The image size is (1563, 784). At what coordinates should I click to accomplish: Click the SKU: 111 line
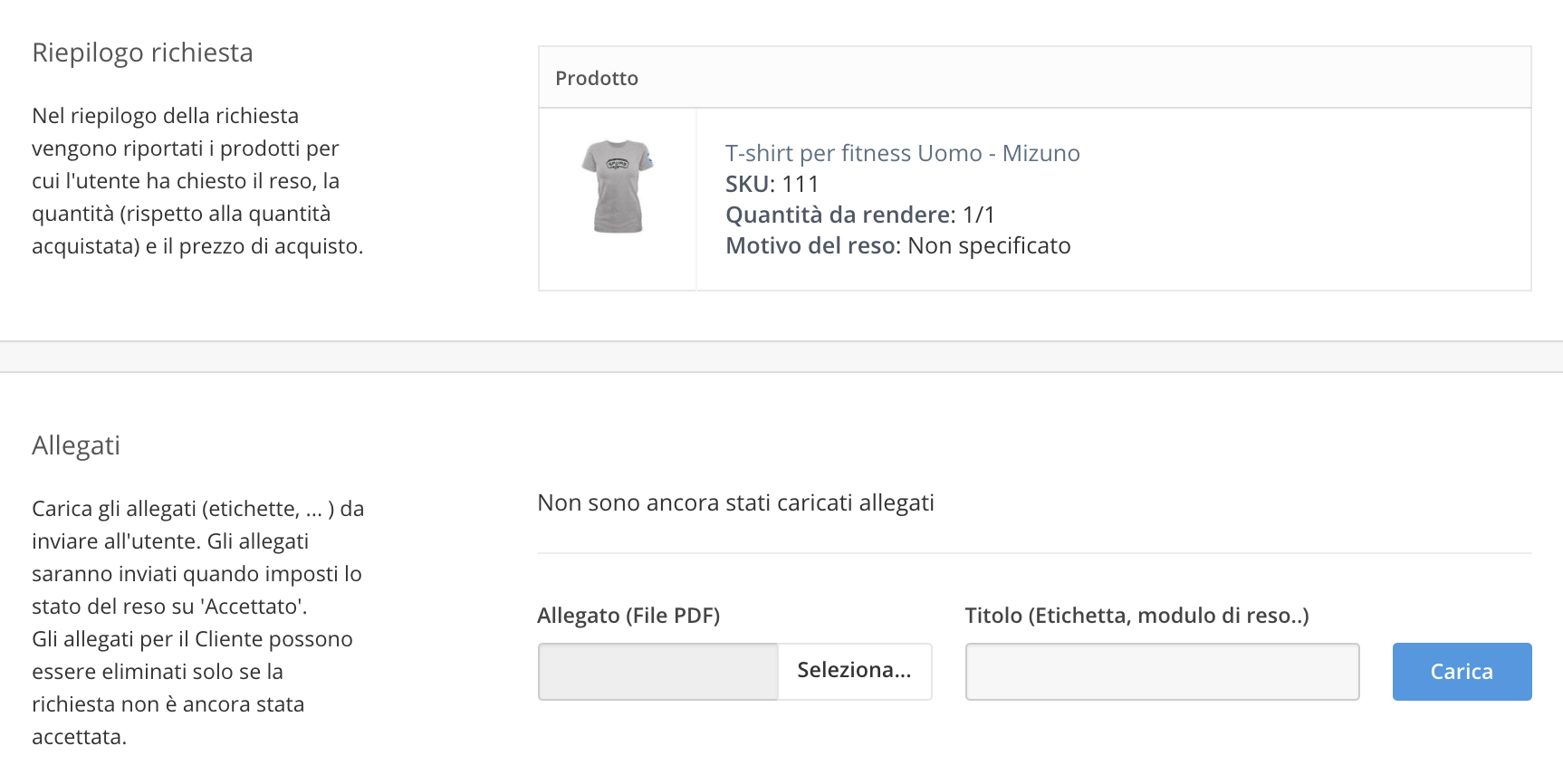(772, 184)
